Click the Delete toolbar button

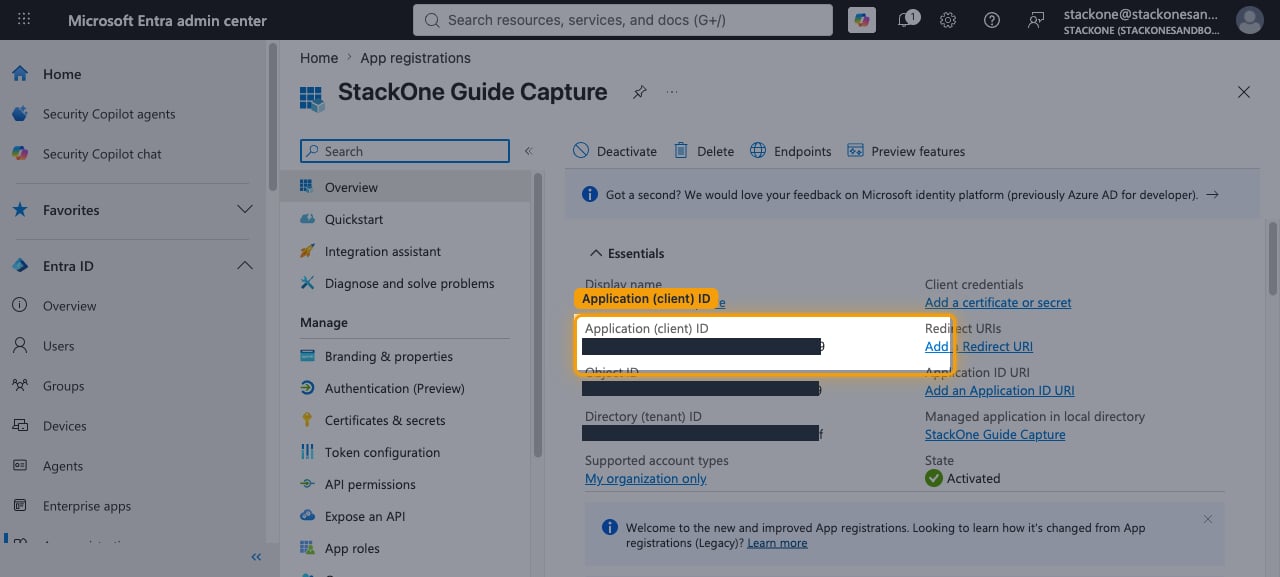click(704, 151)
